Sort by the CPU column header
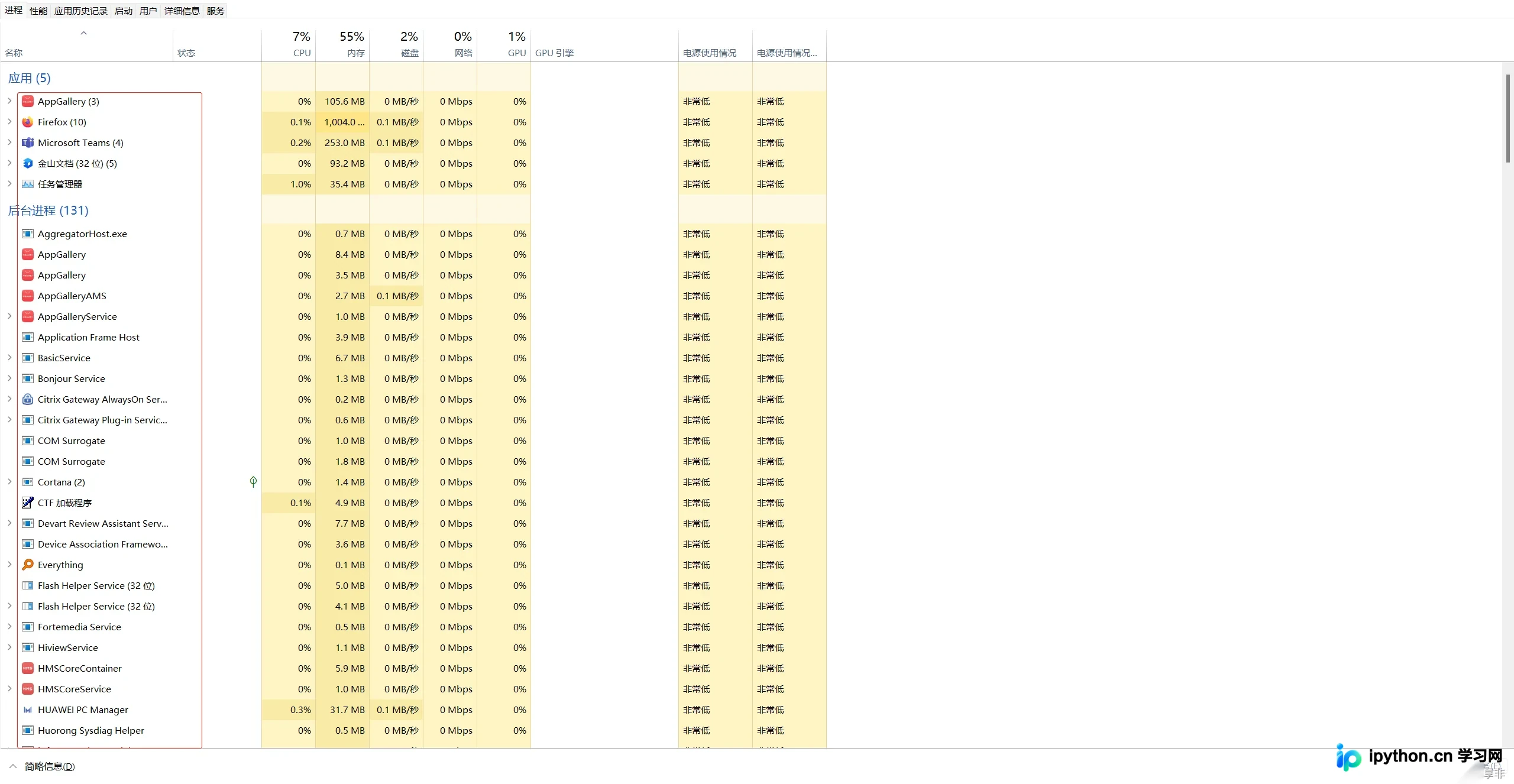Image resolution: width=1514 pixels, height=784 pixels. coord(289,45)
